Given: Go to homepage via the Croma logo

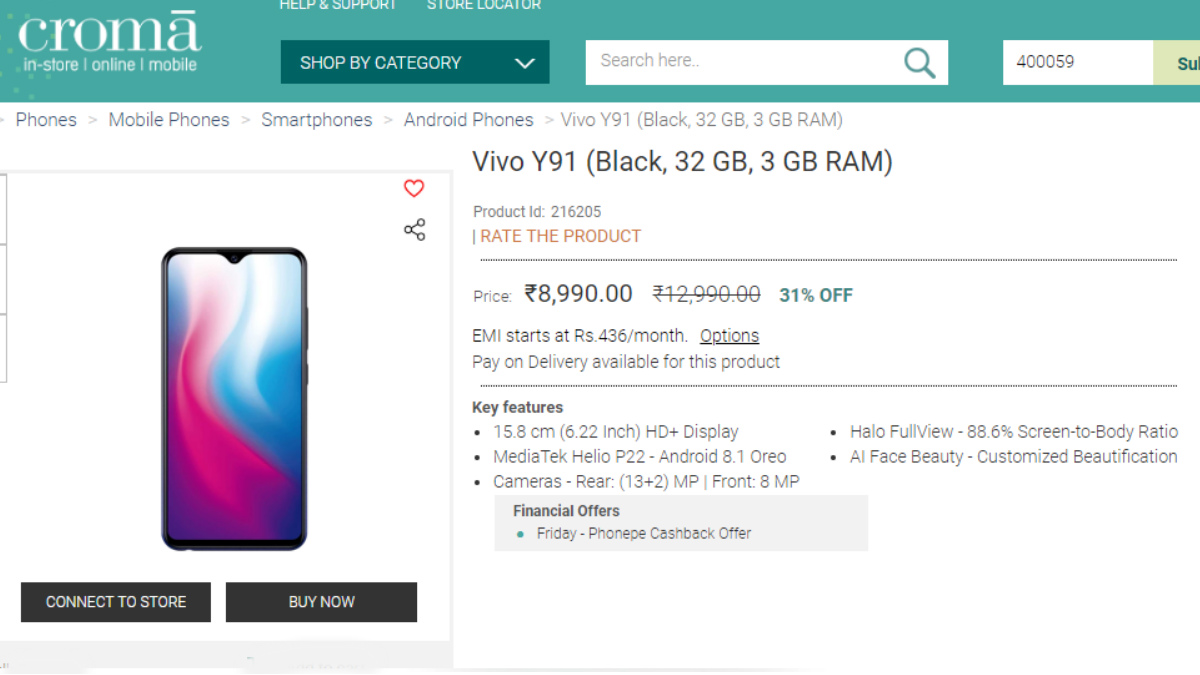Looking at the screenshot, I should 110,44.
